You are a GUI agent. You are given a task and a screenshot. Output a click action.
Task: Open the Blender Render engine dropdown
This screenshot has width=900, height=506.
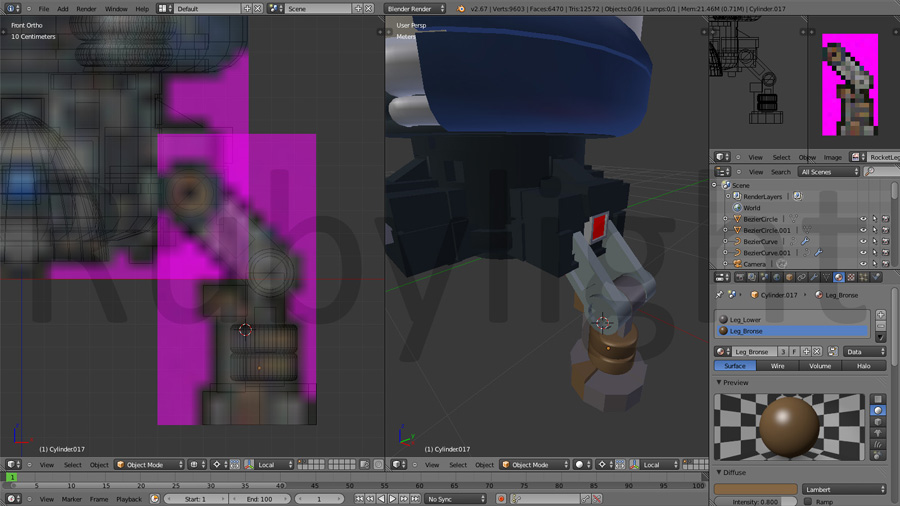(x=415, y=8)
